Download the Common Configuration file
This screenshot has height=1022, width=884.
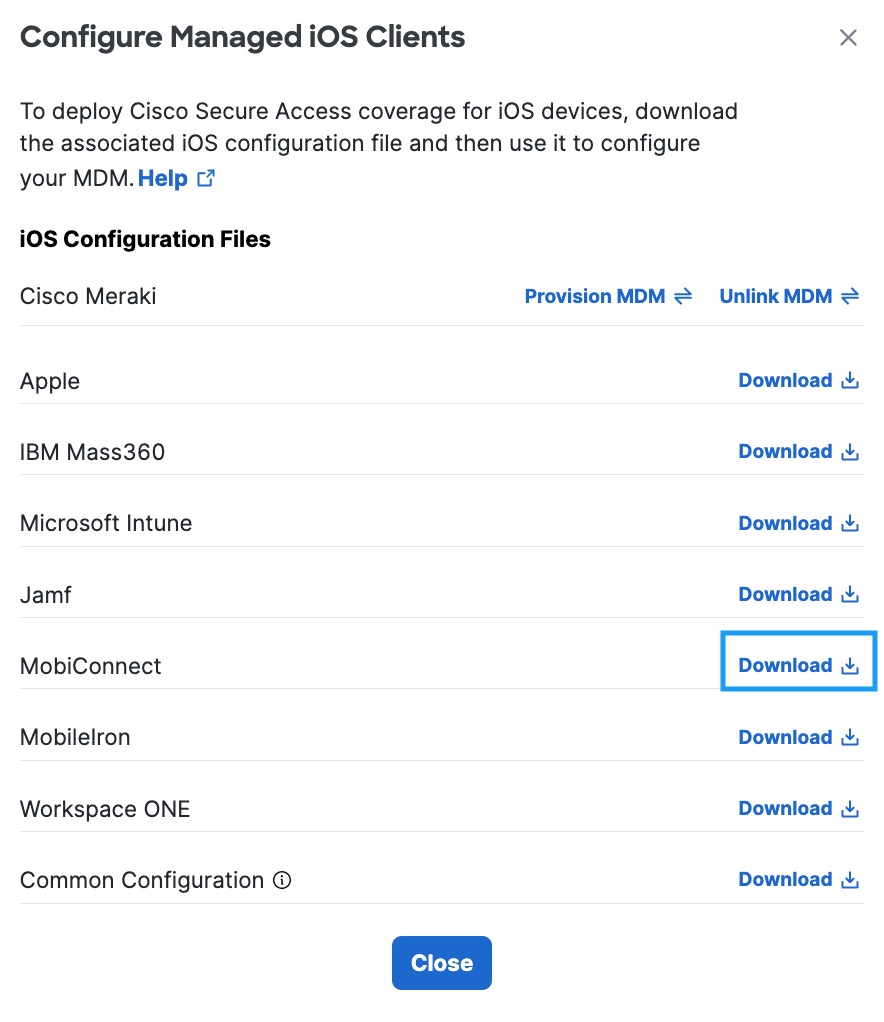[799, 879]
